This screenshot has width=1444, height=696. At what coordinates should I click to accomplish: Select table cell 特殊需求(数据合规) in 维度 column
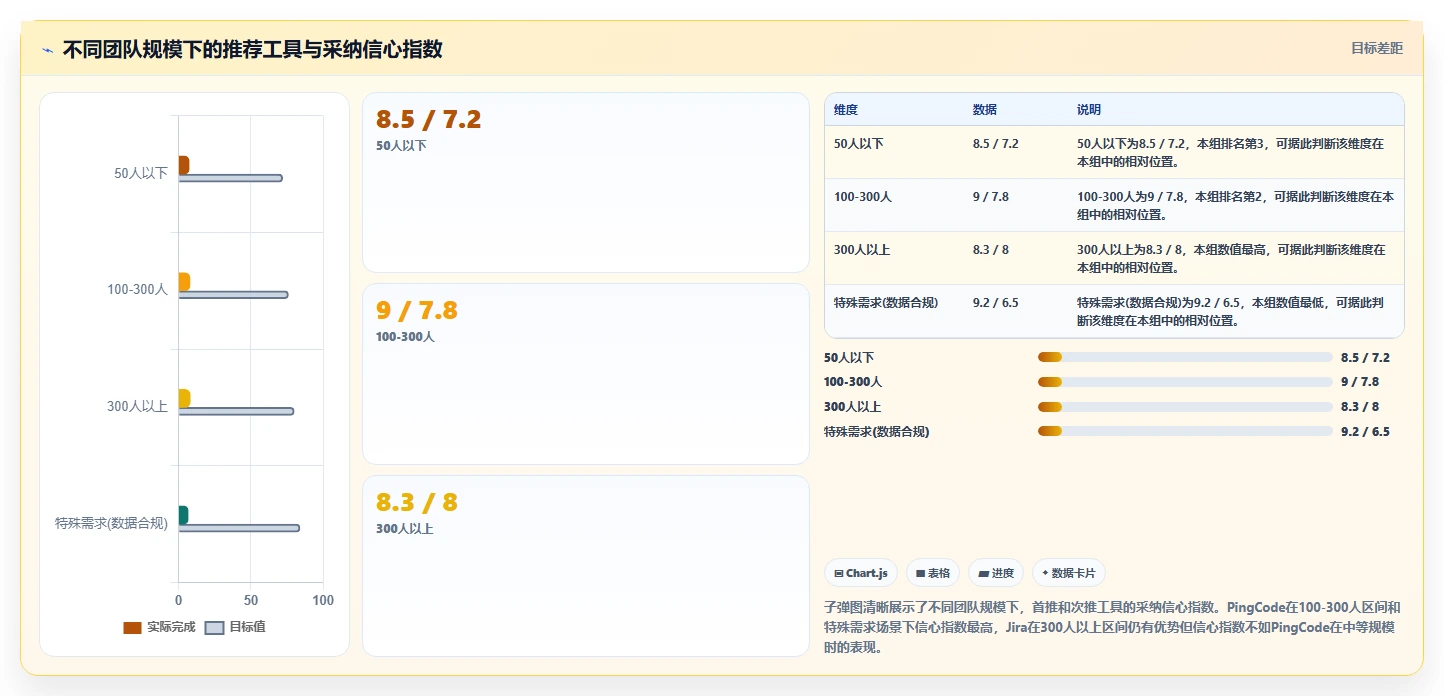pos(886,302)
